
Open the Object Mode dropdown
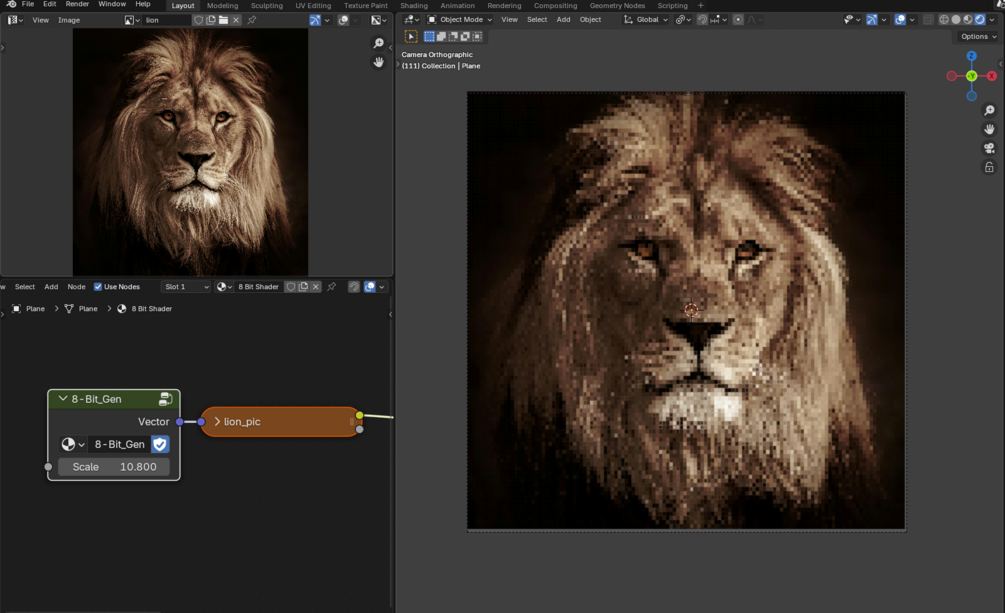point(460,20)
